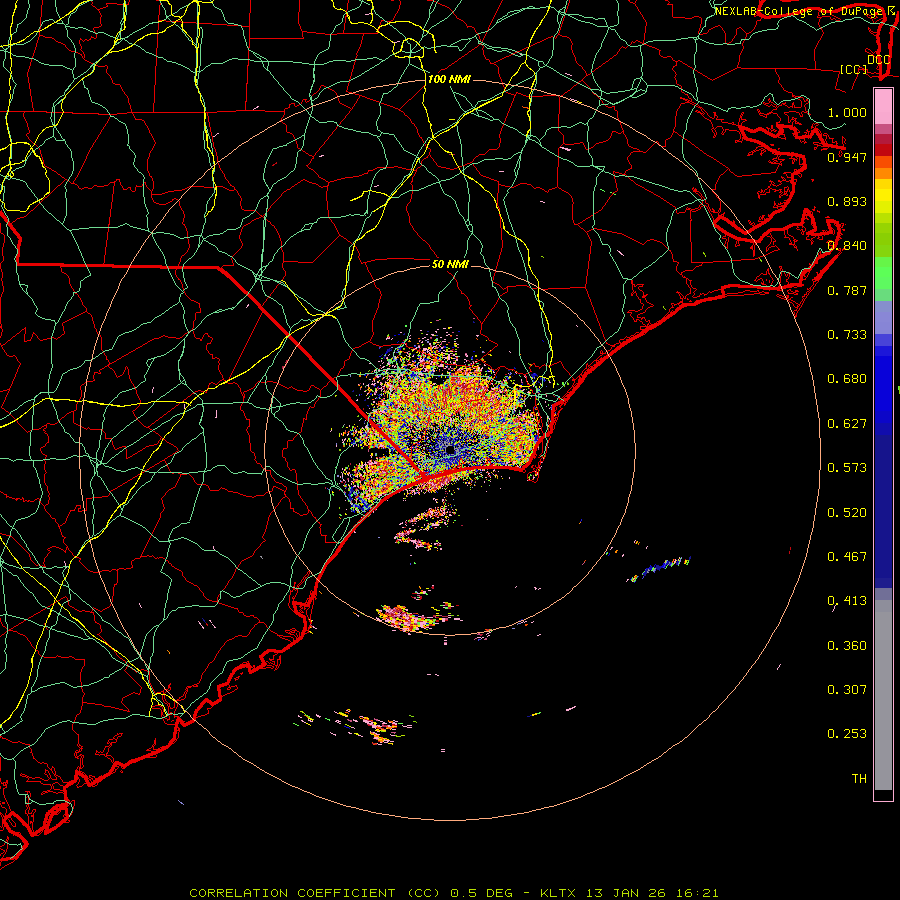
Task: Click the 0.840 value on the color scale
Action: [847, 245]
